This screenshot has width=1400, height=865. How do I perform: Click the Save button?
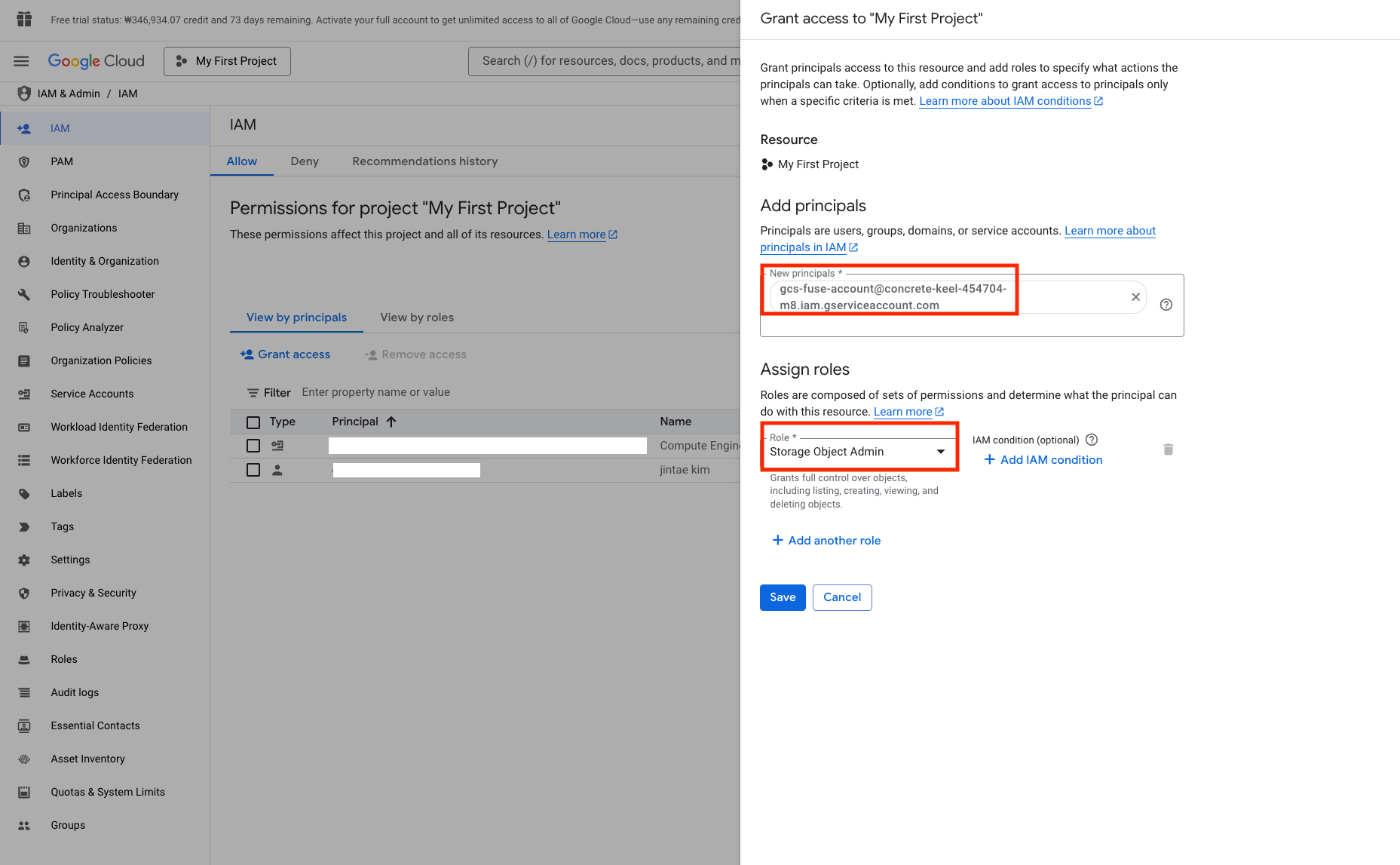pos(783,597)
